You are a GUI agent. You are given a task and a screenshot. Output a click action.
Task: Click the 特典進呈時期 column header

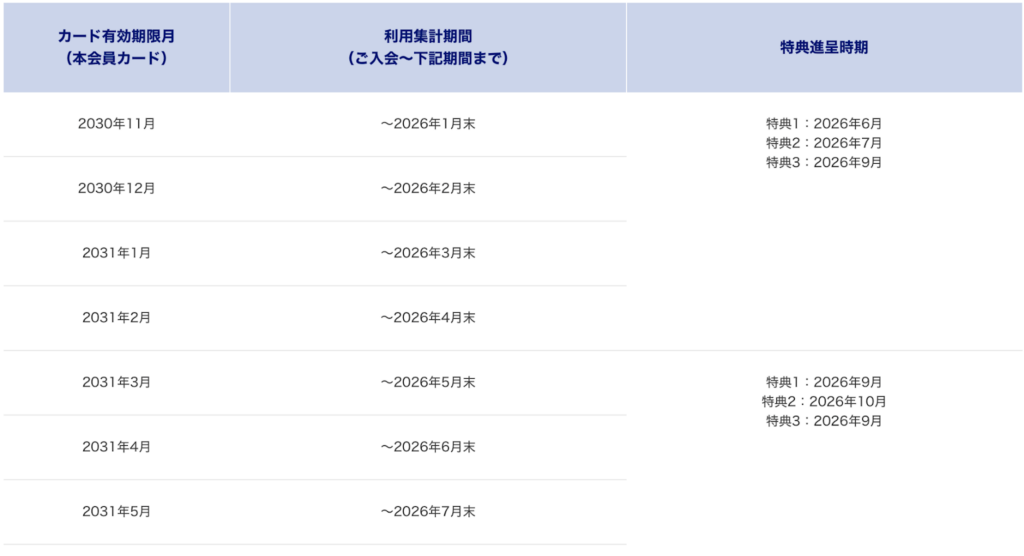tap(824, 47)
